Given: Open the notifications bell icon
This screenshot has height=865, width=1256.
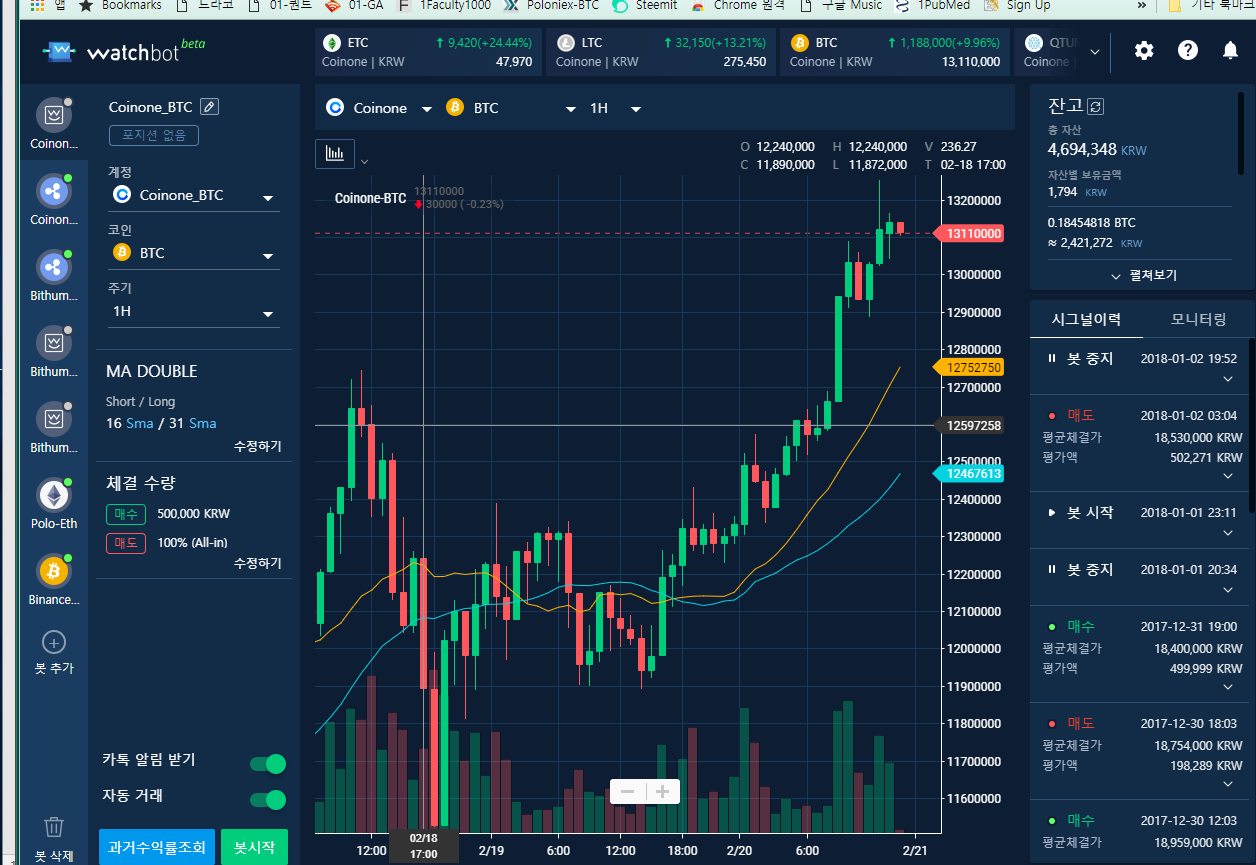Looking at the screenshot, I should [1231, 50].
